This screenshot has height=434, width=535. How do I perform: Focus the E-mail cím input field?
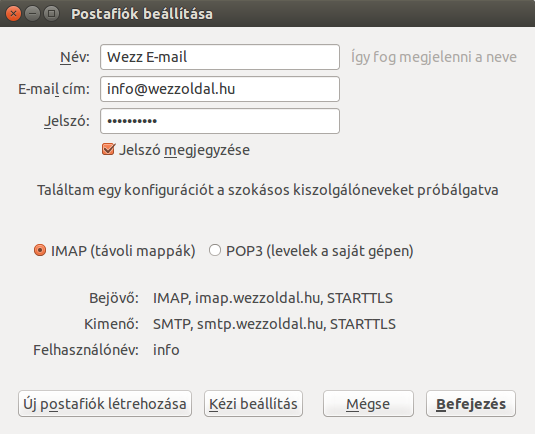pos(220,89)
